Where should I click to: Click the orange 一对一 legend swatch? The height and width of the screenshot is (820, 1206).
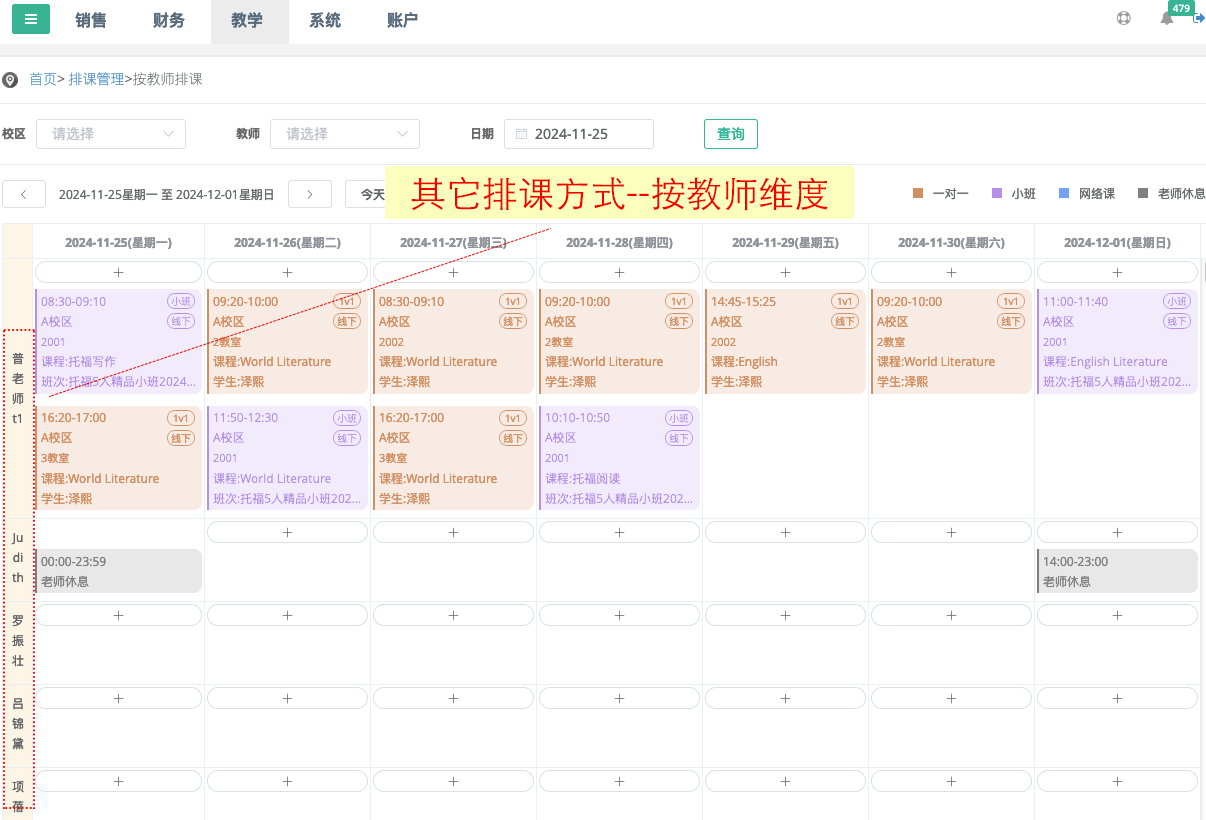918,194
